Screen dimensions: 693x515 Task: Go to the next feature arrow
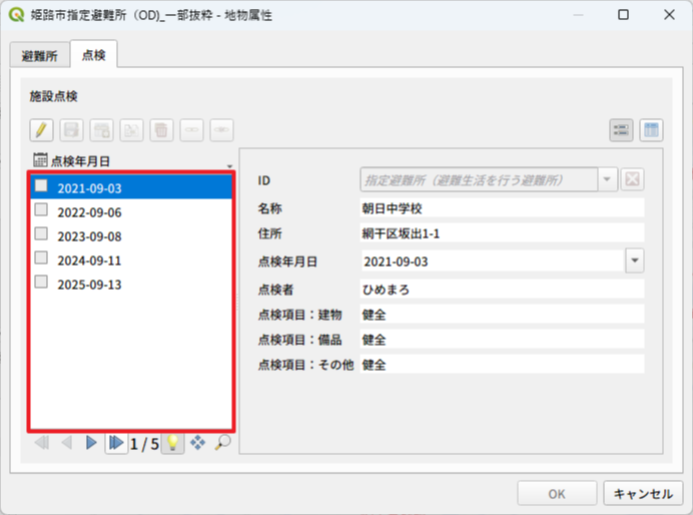91,443
